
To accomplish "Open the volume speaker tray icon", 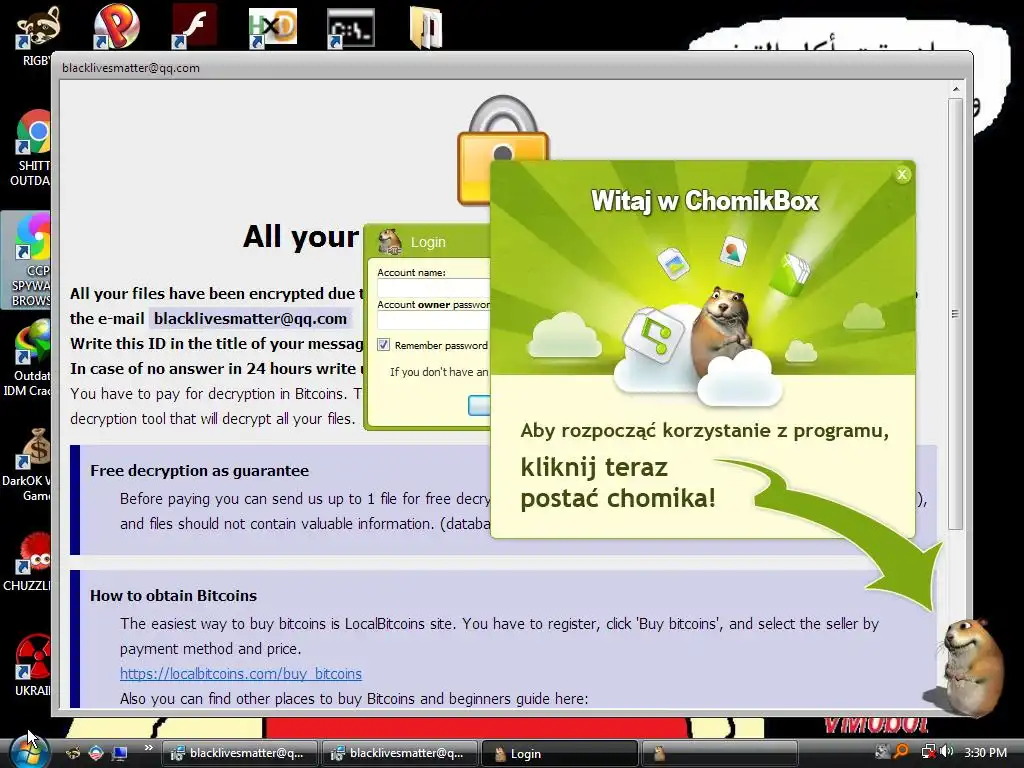I will [947, 752].
